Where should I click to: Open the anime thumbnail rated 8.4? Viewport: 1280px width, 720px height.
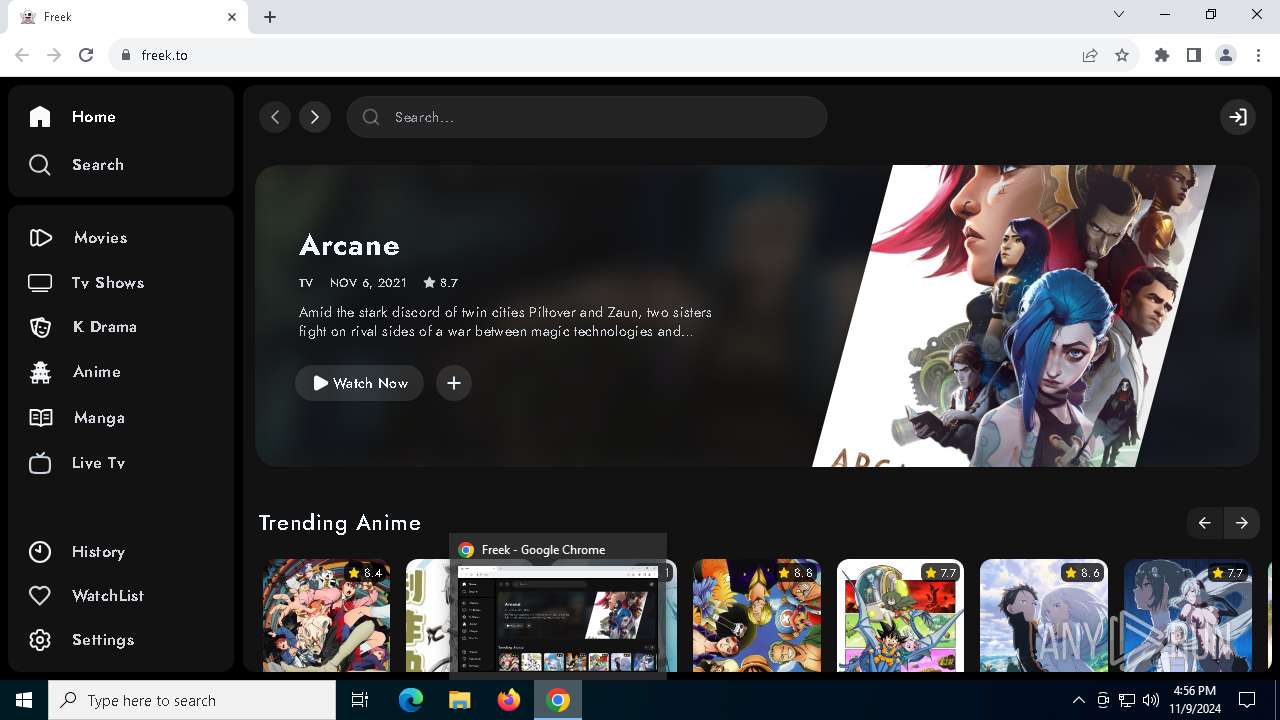(x=327, y=615)
